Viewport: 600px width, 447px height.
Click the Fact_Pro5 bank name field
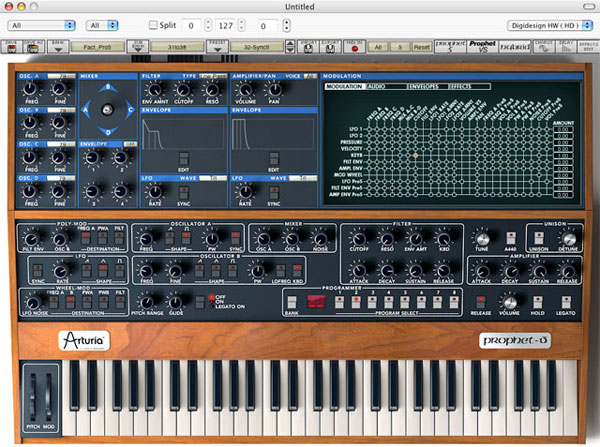pyautogui.click(x=98, y=47)
